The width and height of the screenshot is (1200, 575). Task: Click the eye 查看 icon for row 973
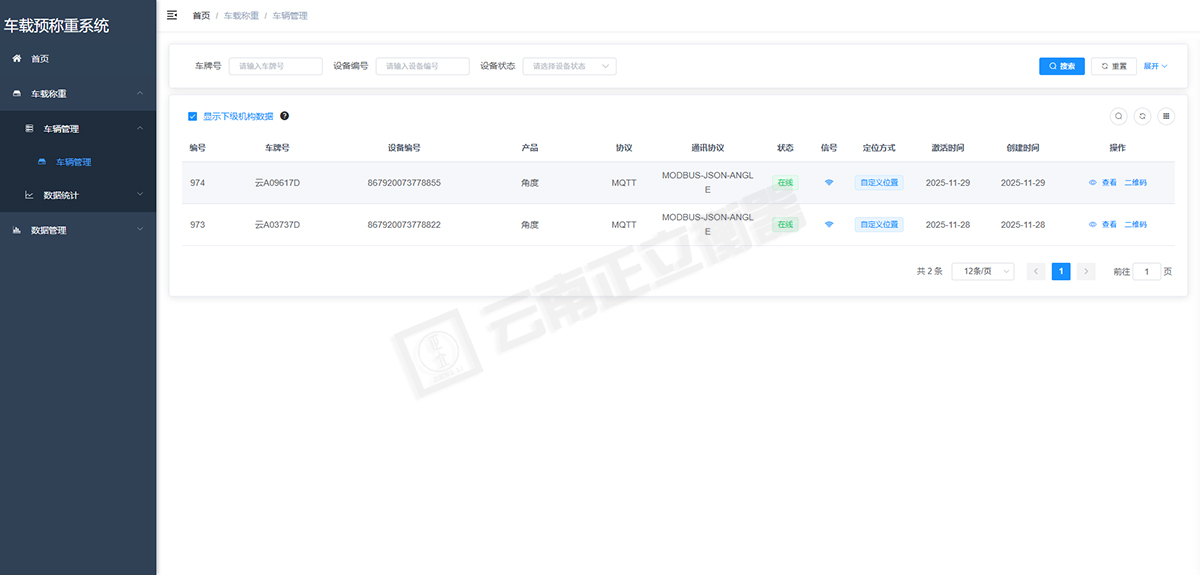coord(1093,225)
